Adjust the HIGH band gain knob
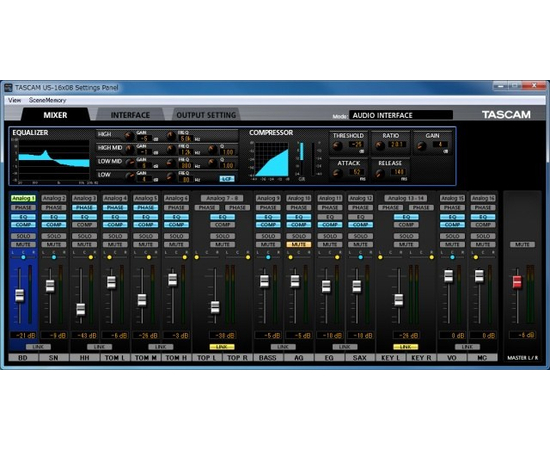This screenshot has height=450, width=550. 129,136
